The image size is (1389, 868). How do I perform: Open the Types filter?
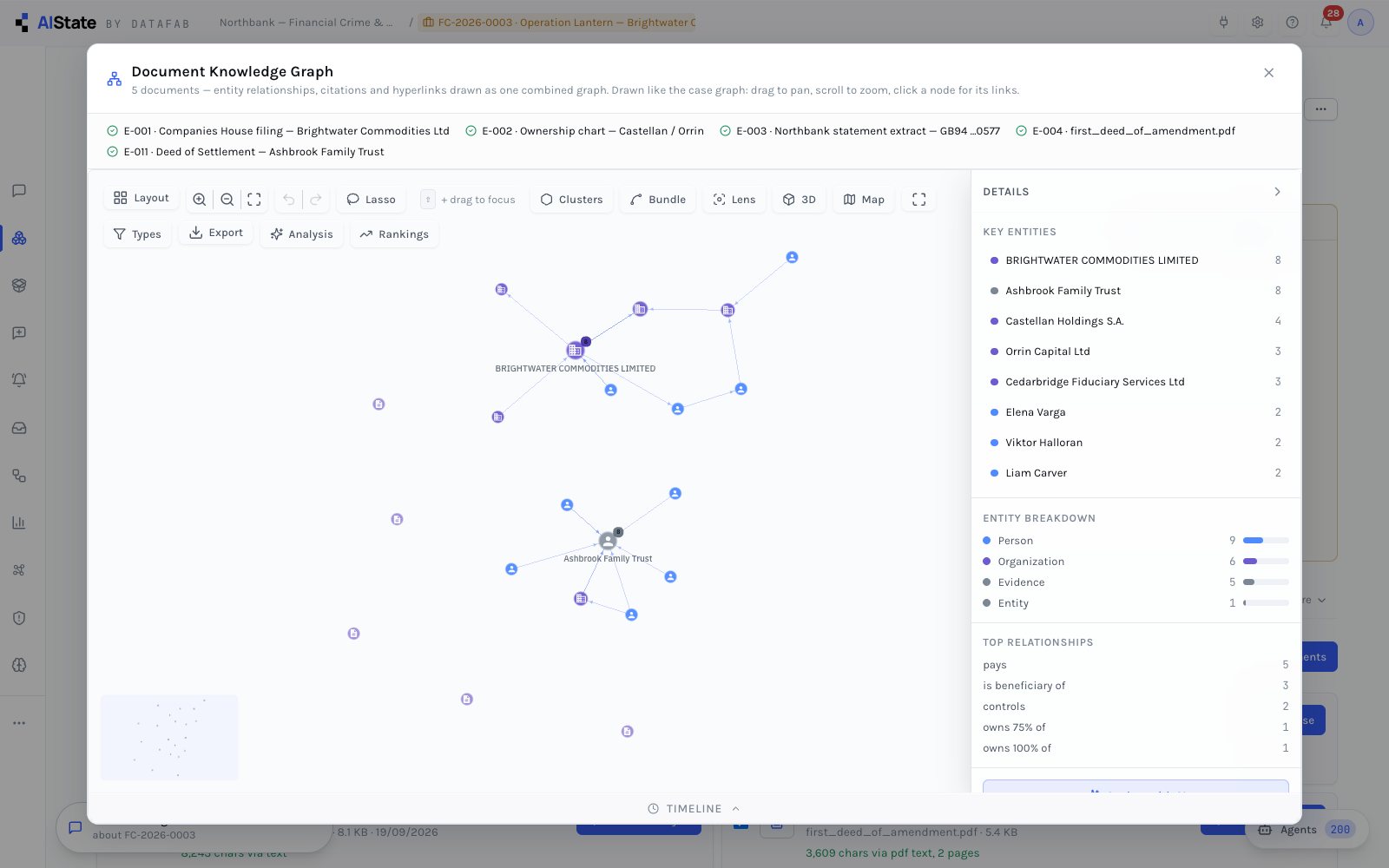[x=137, y=234]
